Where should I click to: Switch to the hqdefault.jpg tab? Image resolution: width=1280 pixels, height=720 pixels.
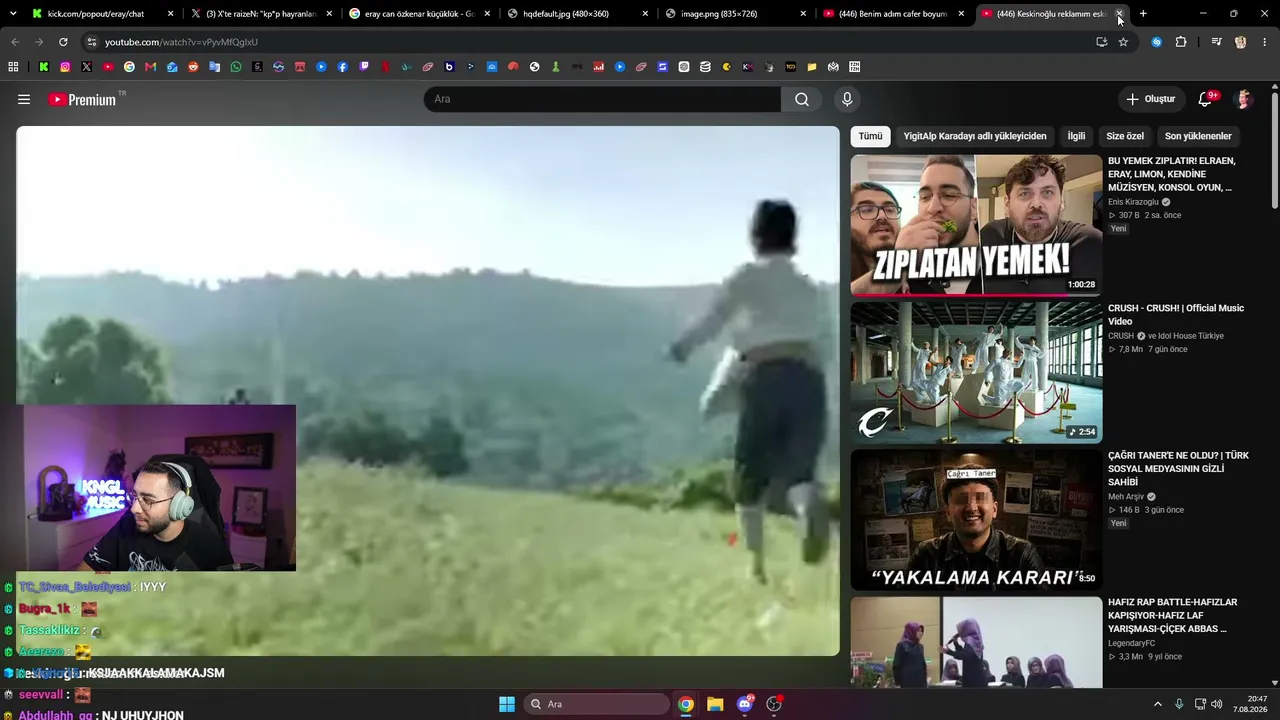576,14
